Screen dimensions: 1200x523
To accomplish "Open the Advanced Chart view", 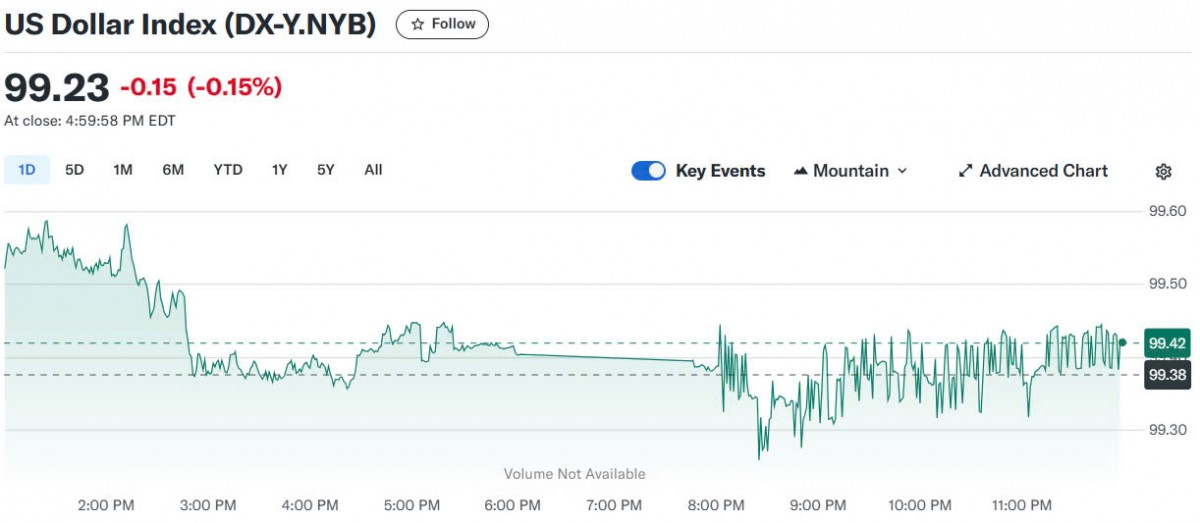I will (1043, 171).
